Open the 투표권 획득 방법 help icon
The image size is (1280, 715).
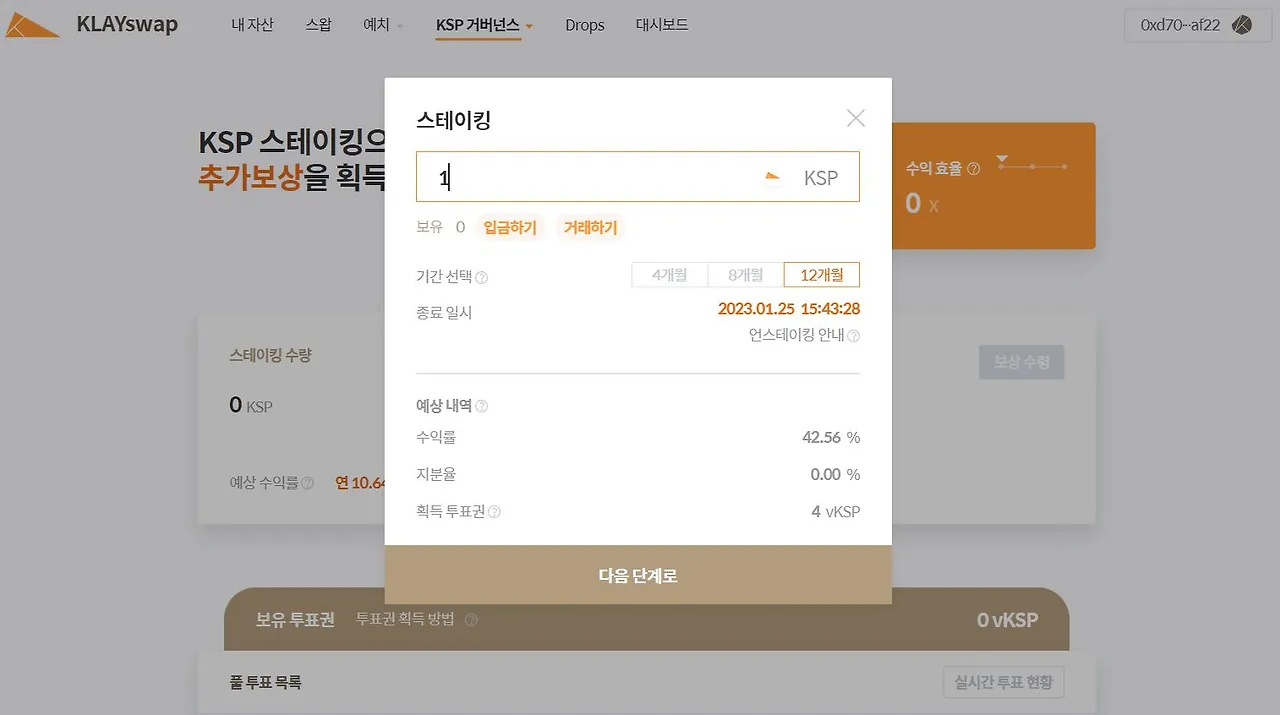click(470, 619)
